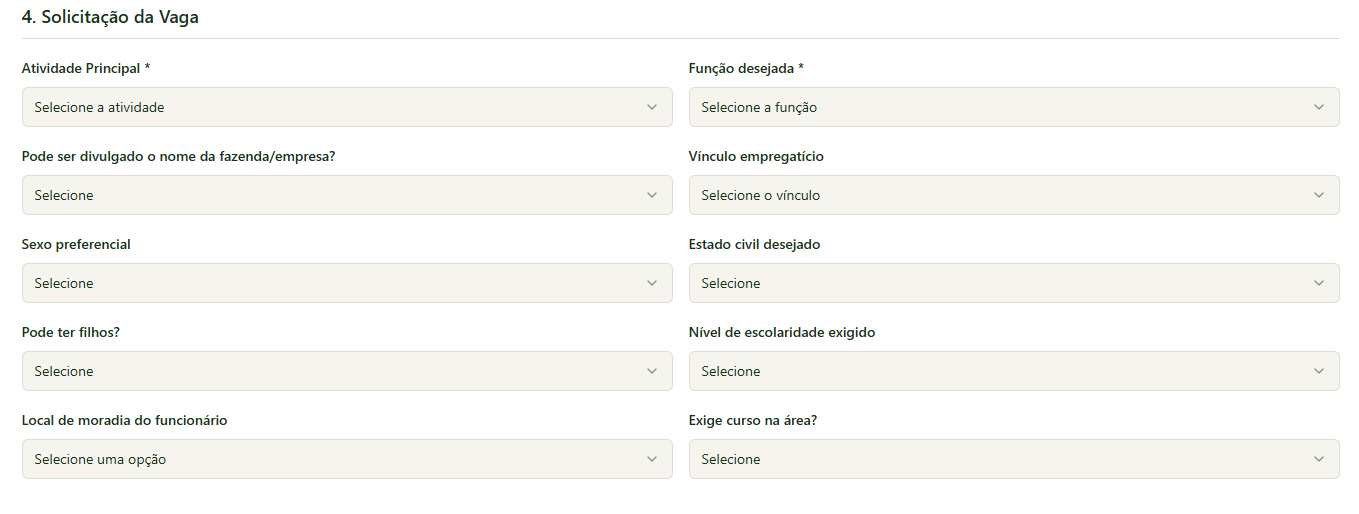The width and height of the screenshot is (1359, 514).
Task: Select Sexo preferencial dropdown field
Action: click(x=347, y=283)
